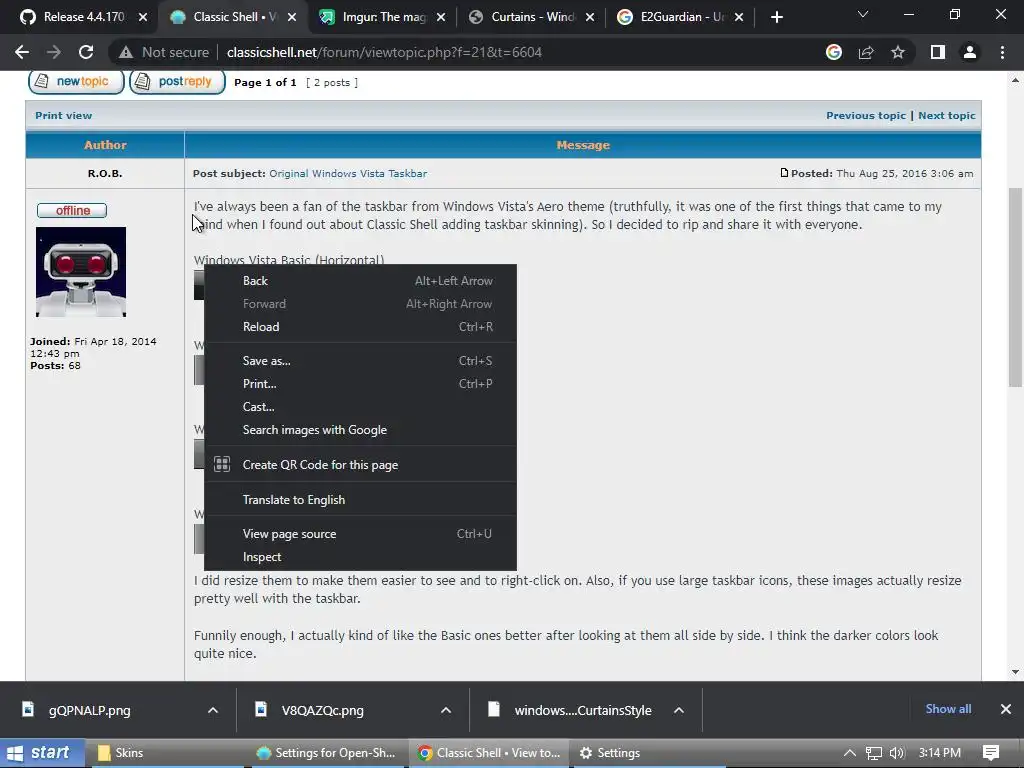The height and width of the screenshot is (768, 1024).
Task: Click the postreply button
Action: (x=177, y=82)
